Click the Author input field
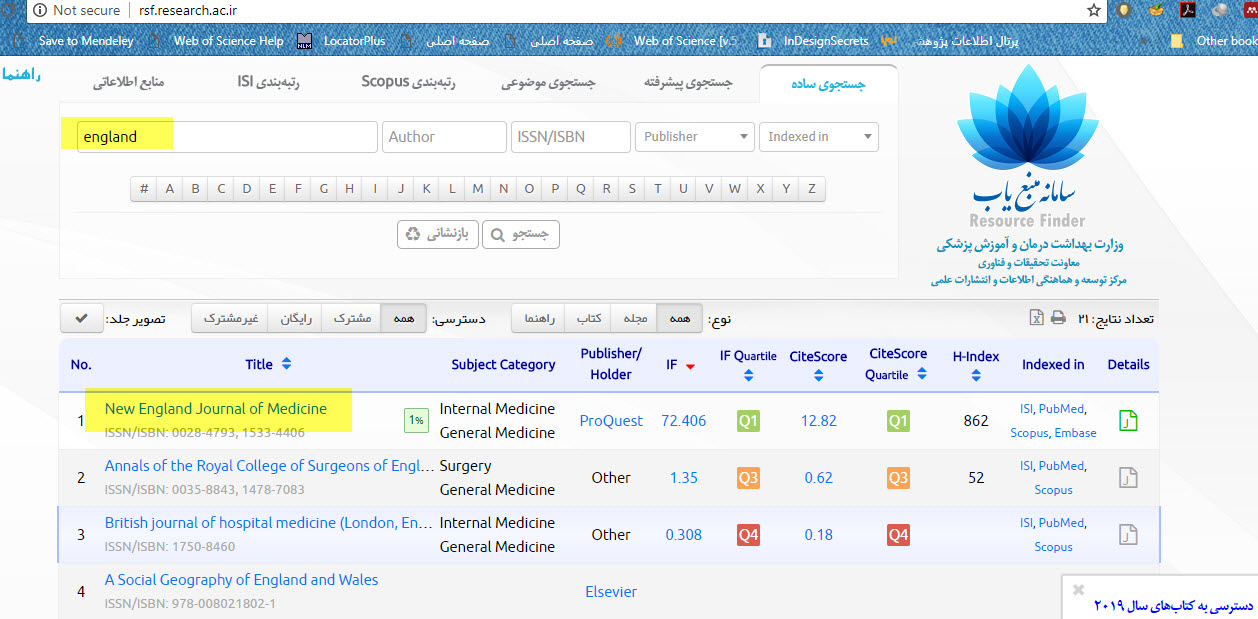The height and width of the screenshot is (619, 1258). (444, 137)
